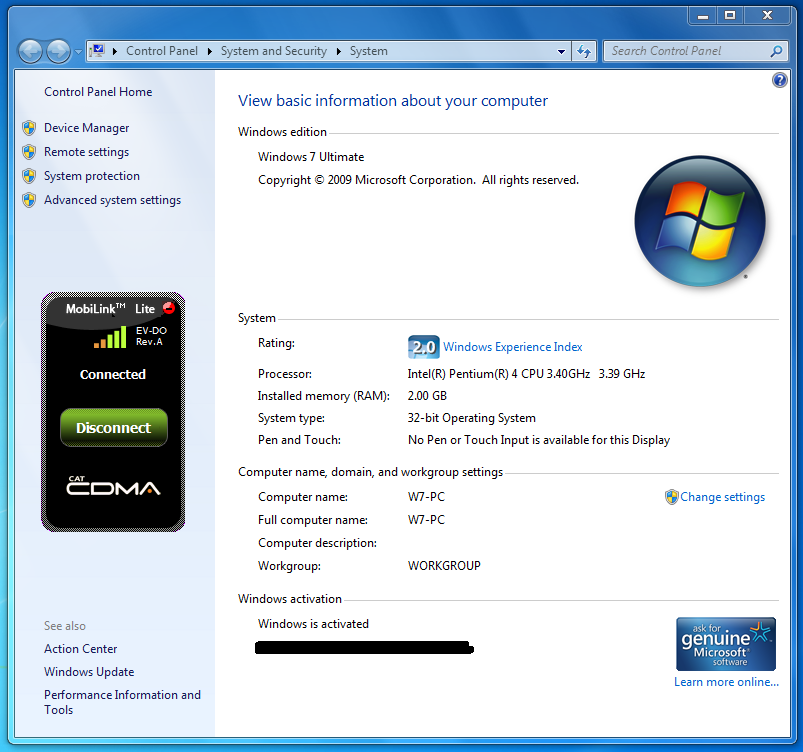The height and width of the screenshot is (752, 803).
Task: Expand arrow before Control Panel breadcrumb
Action: click(115, 51)
